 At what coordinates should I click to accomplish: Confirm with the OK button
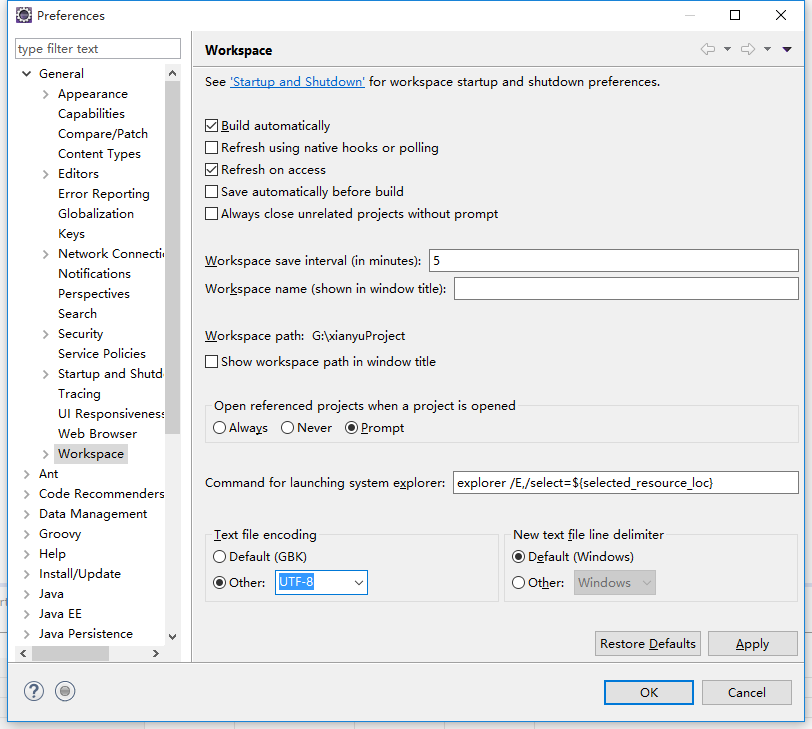[x=649, y=692]
